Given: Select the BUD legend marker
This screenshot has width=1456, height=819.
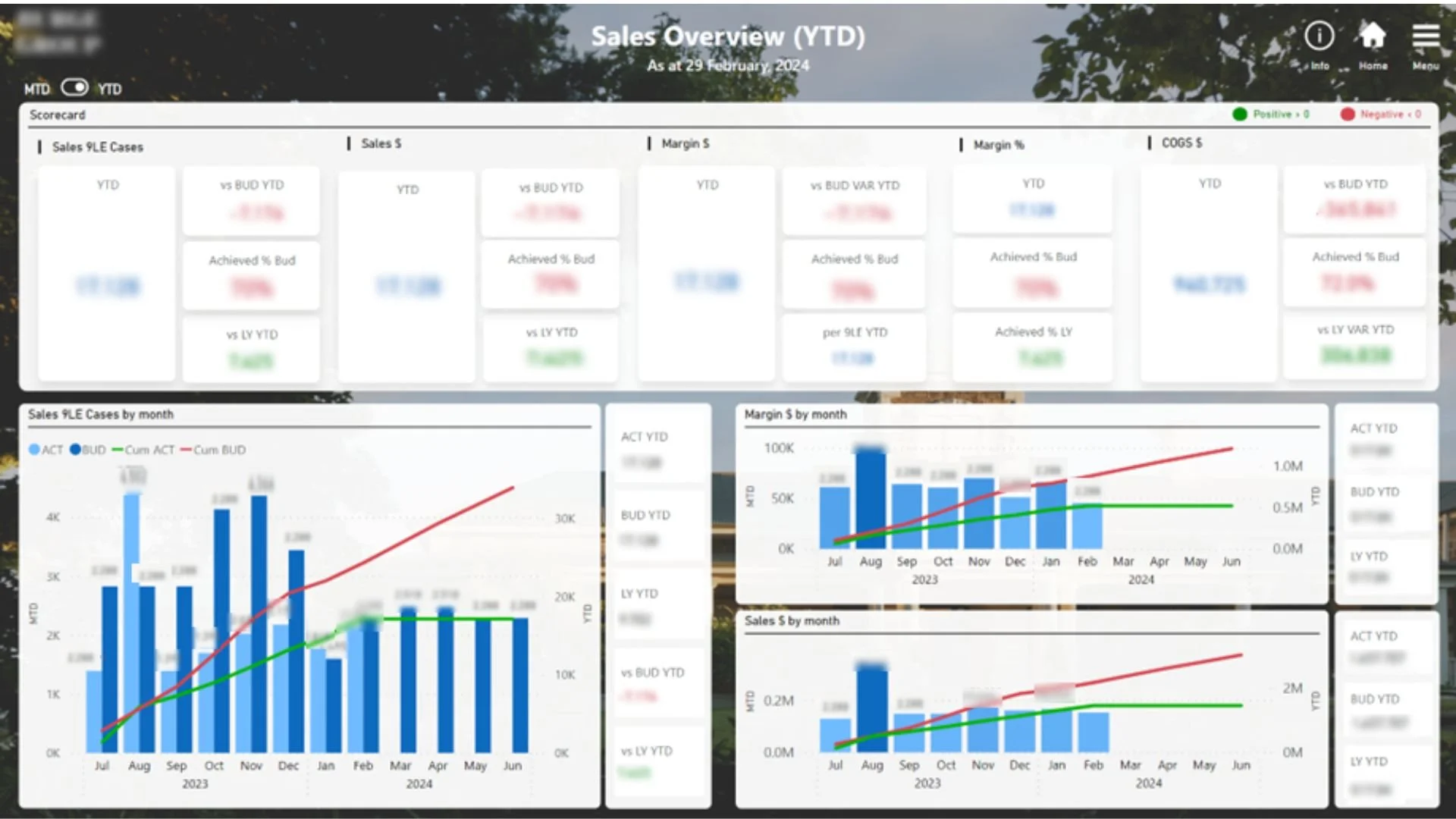Looking at the screenshot, I should (75, 450).
